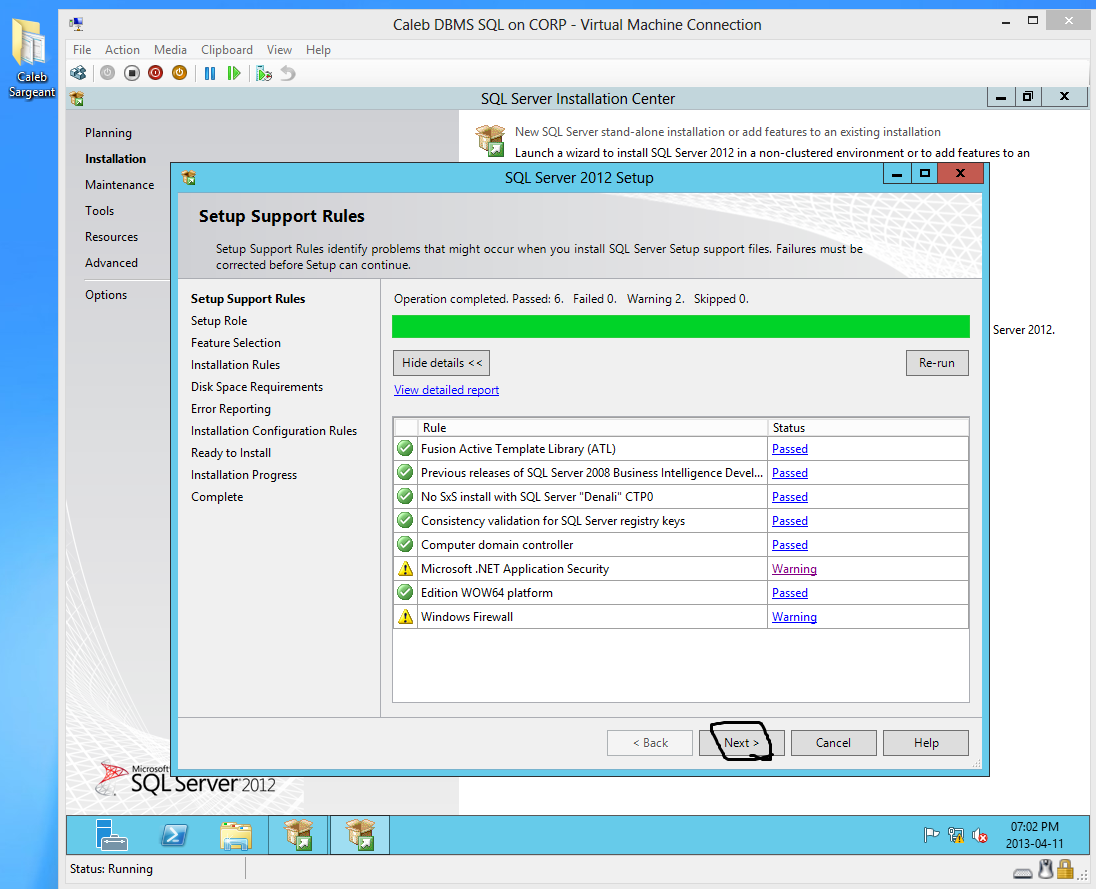Click the muted volume tray icon
1096x889 pixels.
980,836
